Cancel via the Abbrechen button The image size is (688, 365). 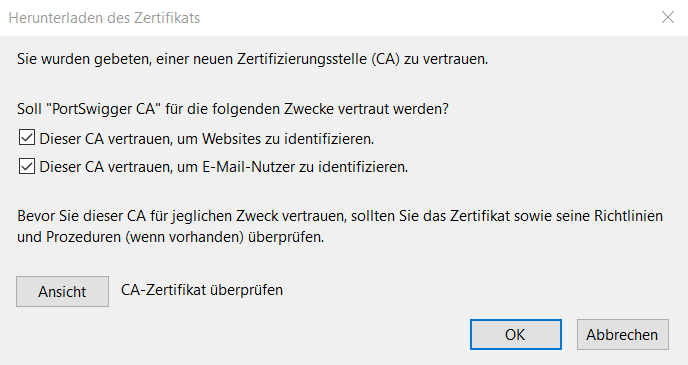pyautogui.click(x=623, y=335)
